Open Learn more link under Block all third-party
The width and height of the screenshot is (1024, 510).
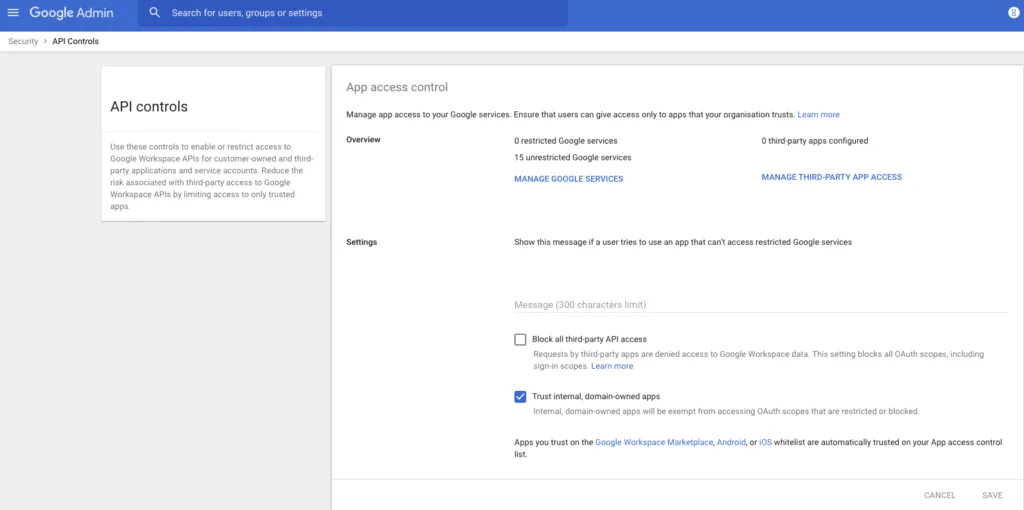(x=612, y=366)
